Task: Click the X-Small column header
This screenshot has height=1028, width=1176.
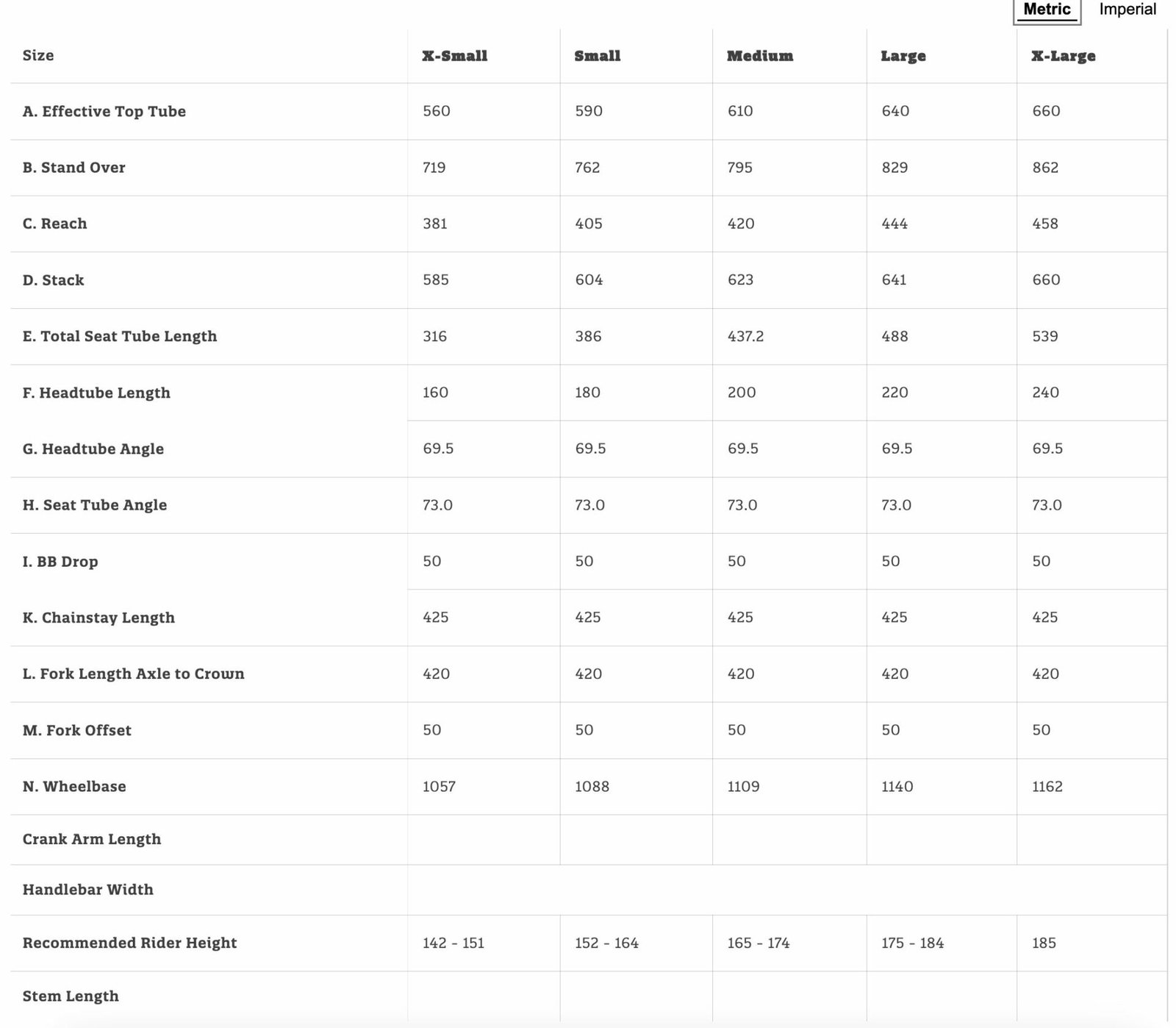Action: coord(454,56)
